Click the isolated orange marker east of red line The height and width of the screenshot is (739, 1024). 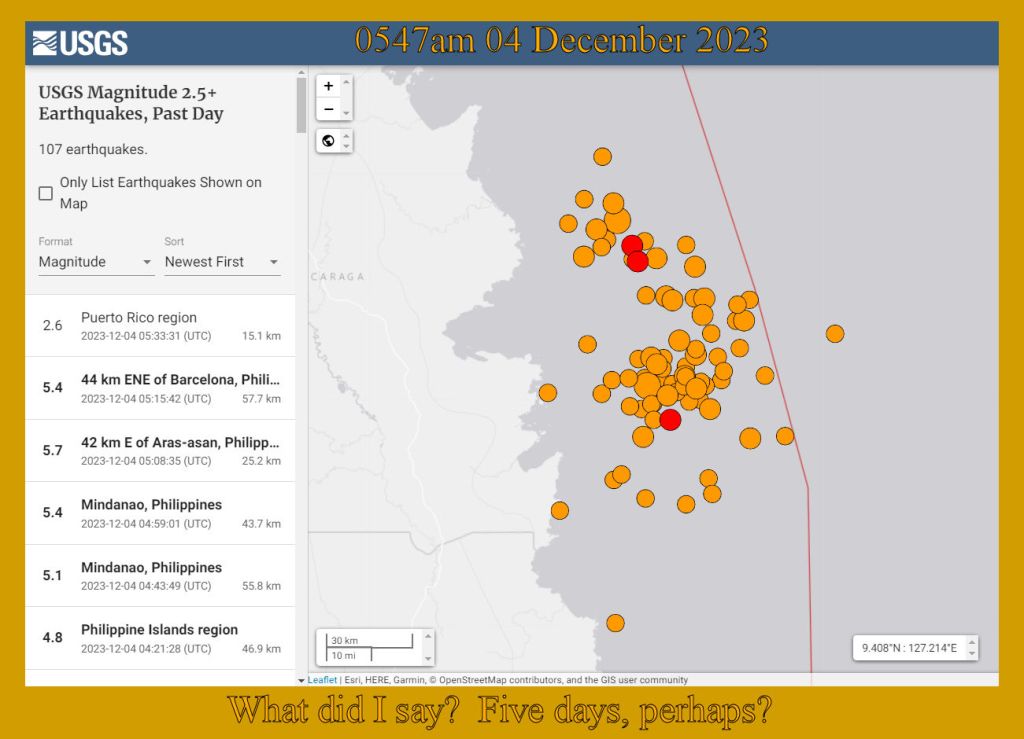click(x=835, y=333)
